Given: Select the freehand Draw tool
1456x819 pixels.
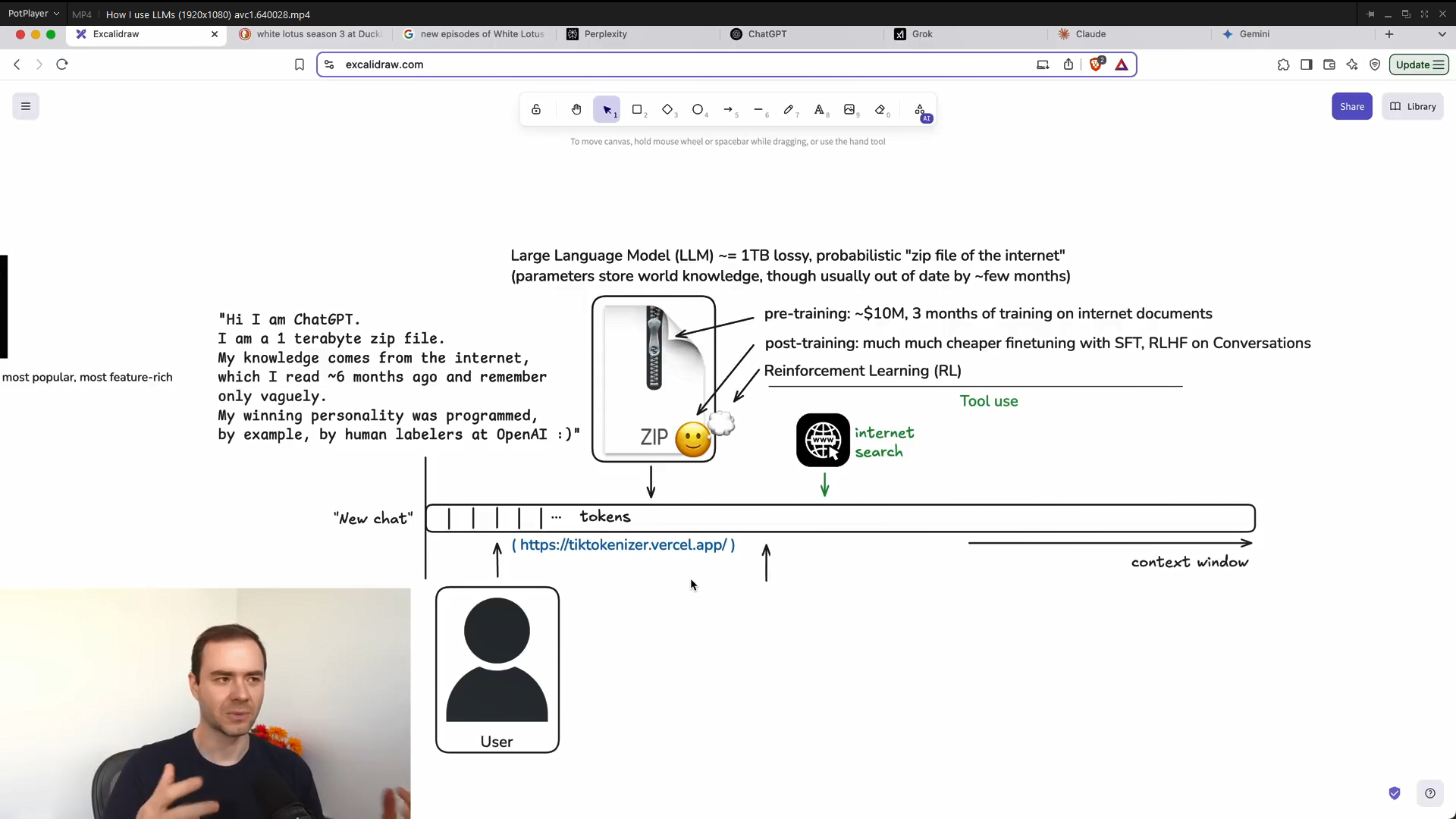Looking at the screenshot, I should click(789, 109).
